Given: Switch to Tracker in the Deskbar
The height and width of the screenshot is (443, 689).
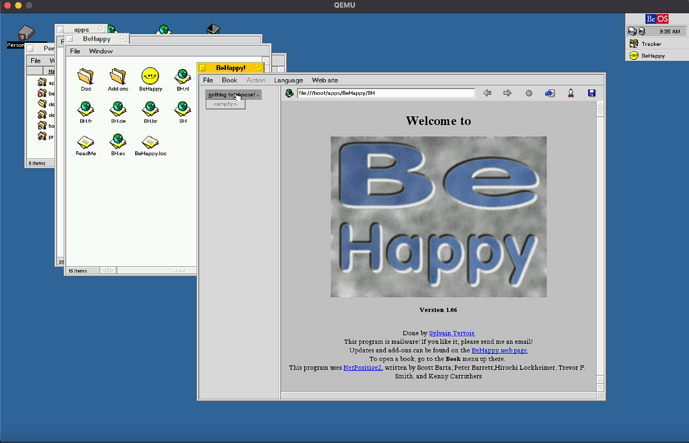Looking at the screenshot, I should point(656,44).
